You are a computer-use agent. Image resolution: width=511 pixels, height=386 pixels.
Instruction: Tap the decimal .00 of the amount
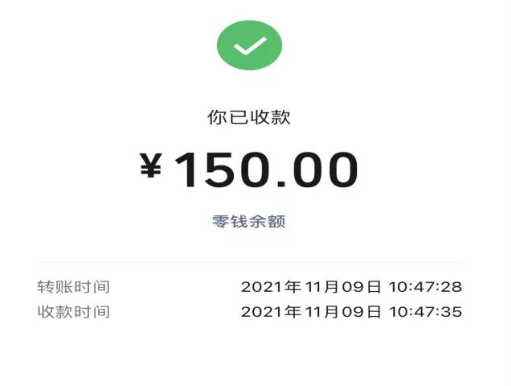point(318,169)
